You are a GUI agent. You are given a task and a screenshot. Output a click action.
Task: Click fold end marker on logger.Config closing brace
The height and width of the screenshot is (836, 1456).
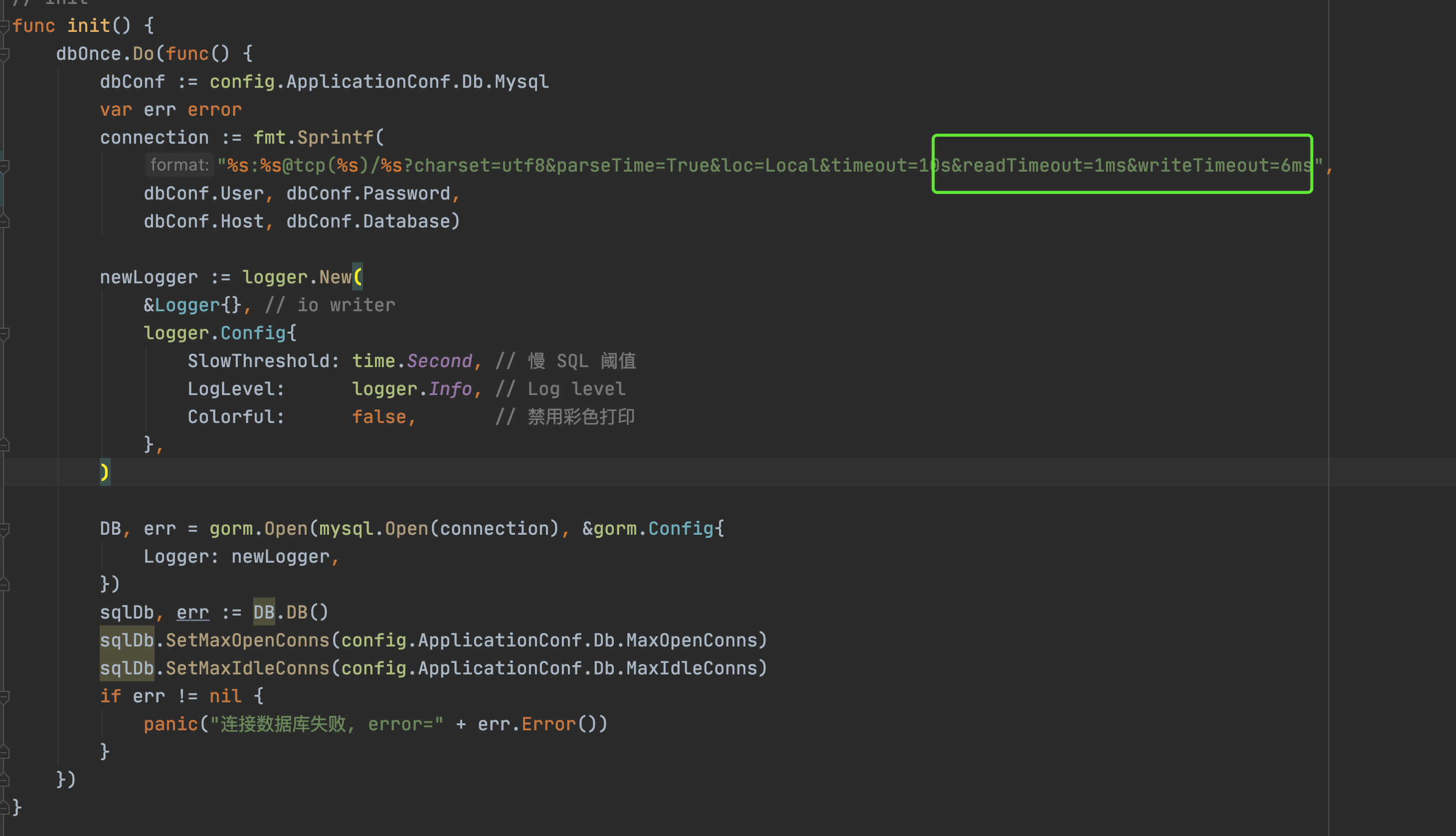4,445
